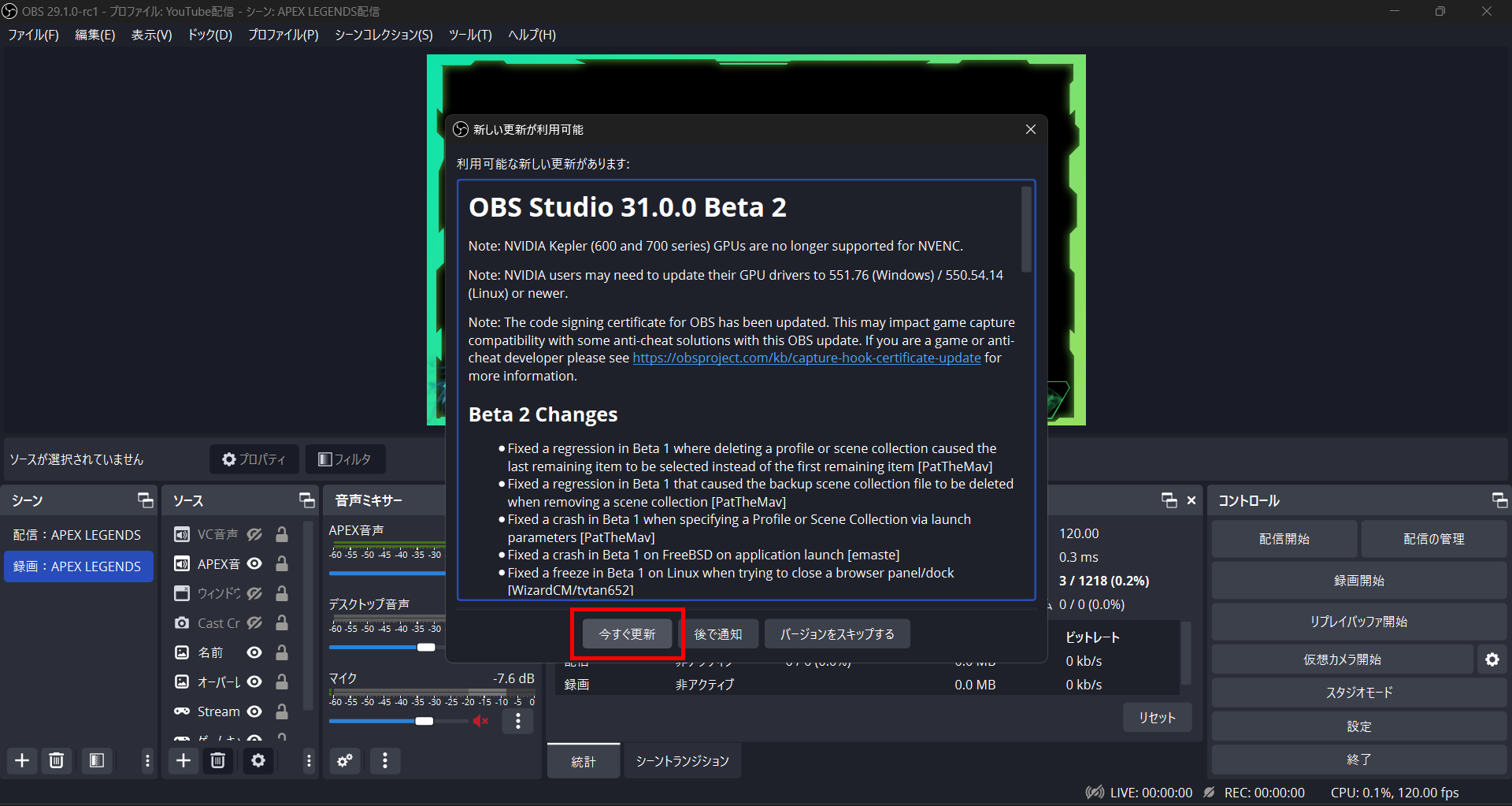Screen dimensions: 1512x806
Task: Open the ツール(T) menu
Action: [x=470, y=35]
